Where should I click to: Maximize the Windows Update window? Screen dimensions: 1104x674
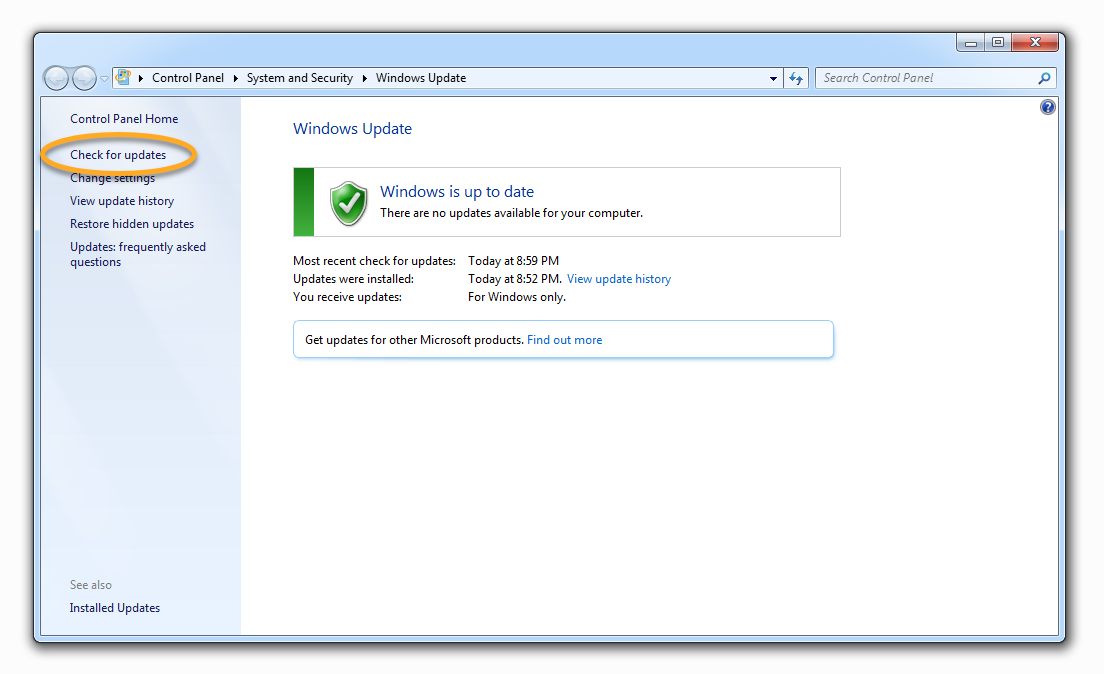click(997, 42)
